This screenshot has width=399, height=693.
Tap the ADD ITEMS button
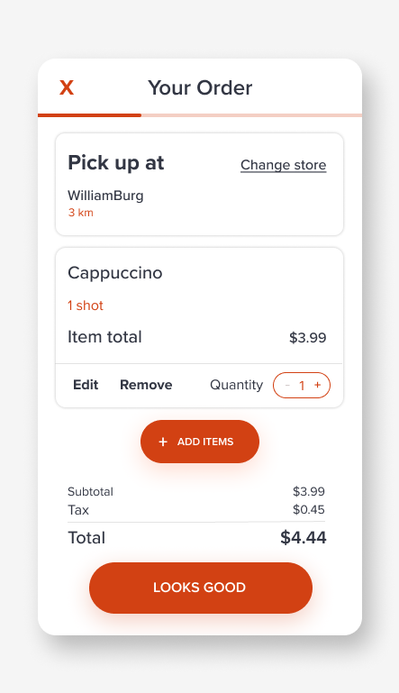[x=200, y=442]
